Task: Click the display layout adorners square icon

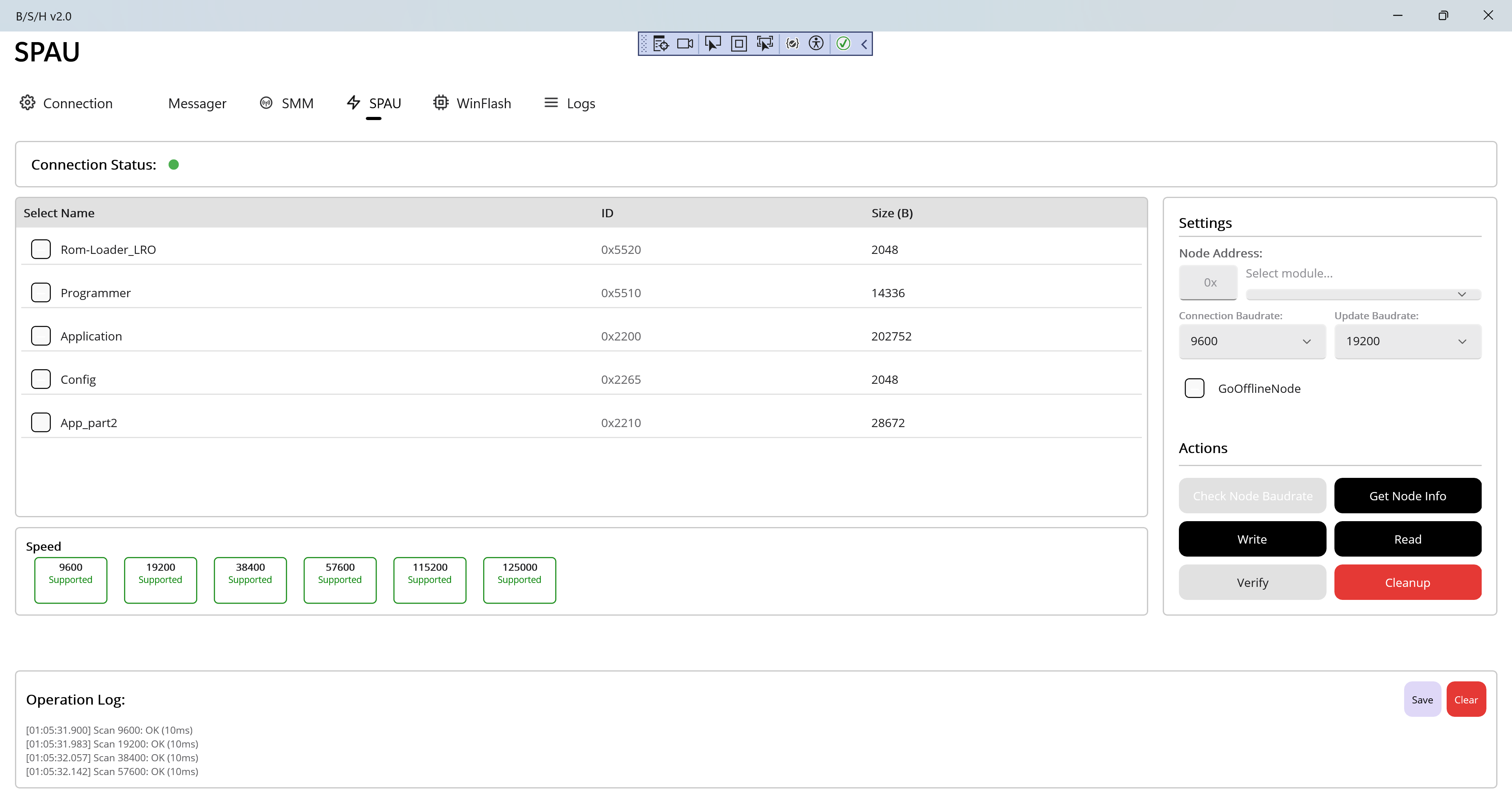Action: pyautogui.click(x=739, y=43)
